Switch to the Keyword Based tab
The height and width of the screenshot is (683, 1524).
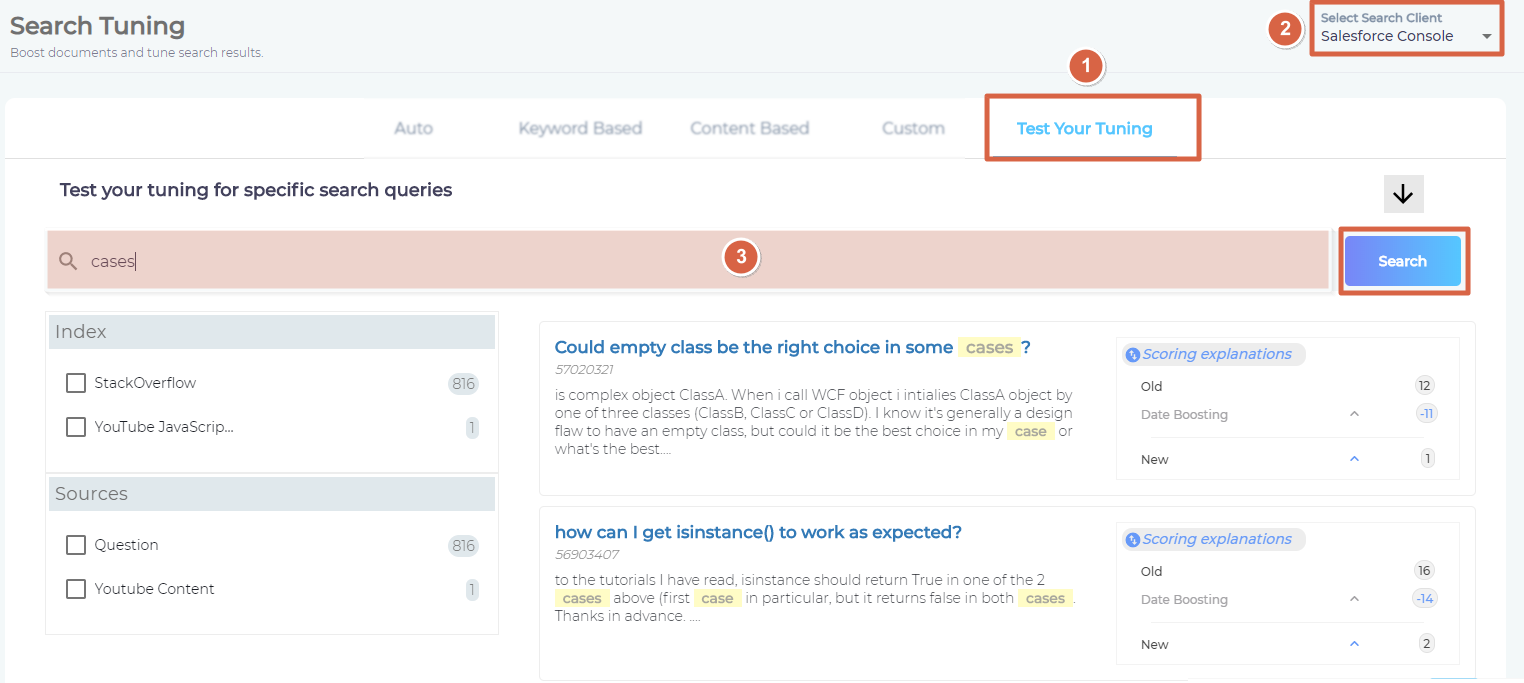coord(580,128)
